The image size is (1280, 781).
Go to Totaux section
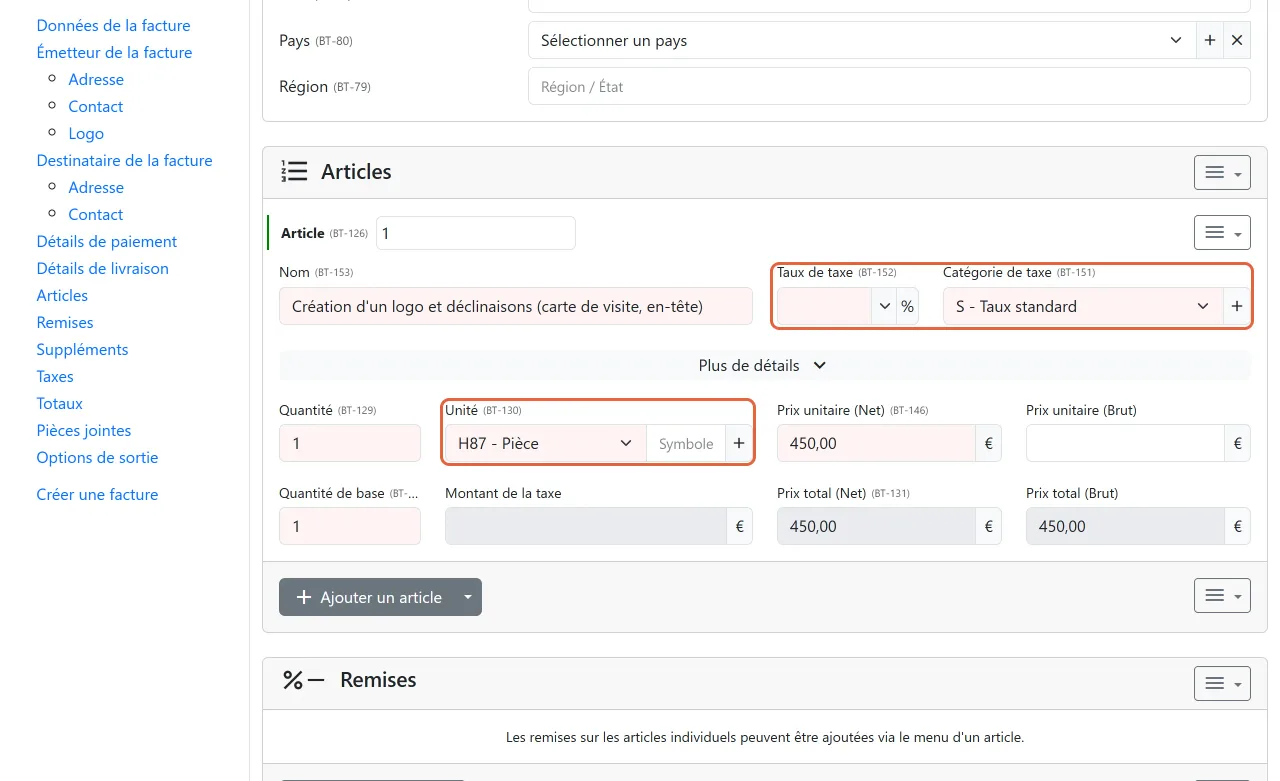tap(60, 403)
